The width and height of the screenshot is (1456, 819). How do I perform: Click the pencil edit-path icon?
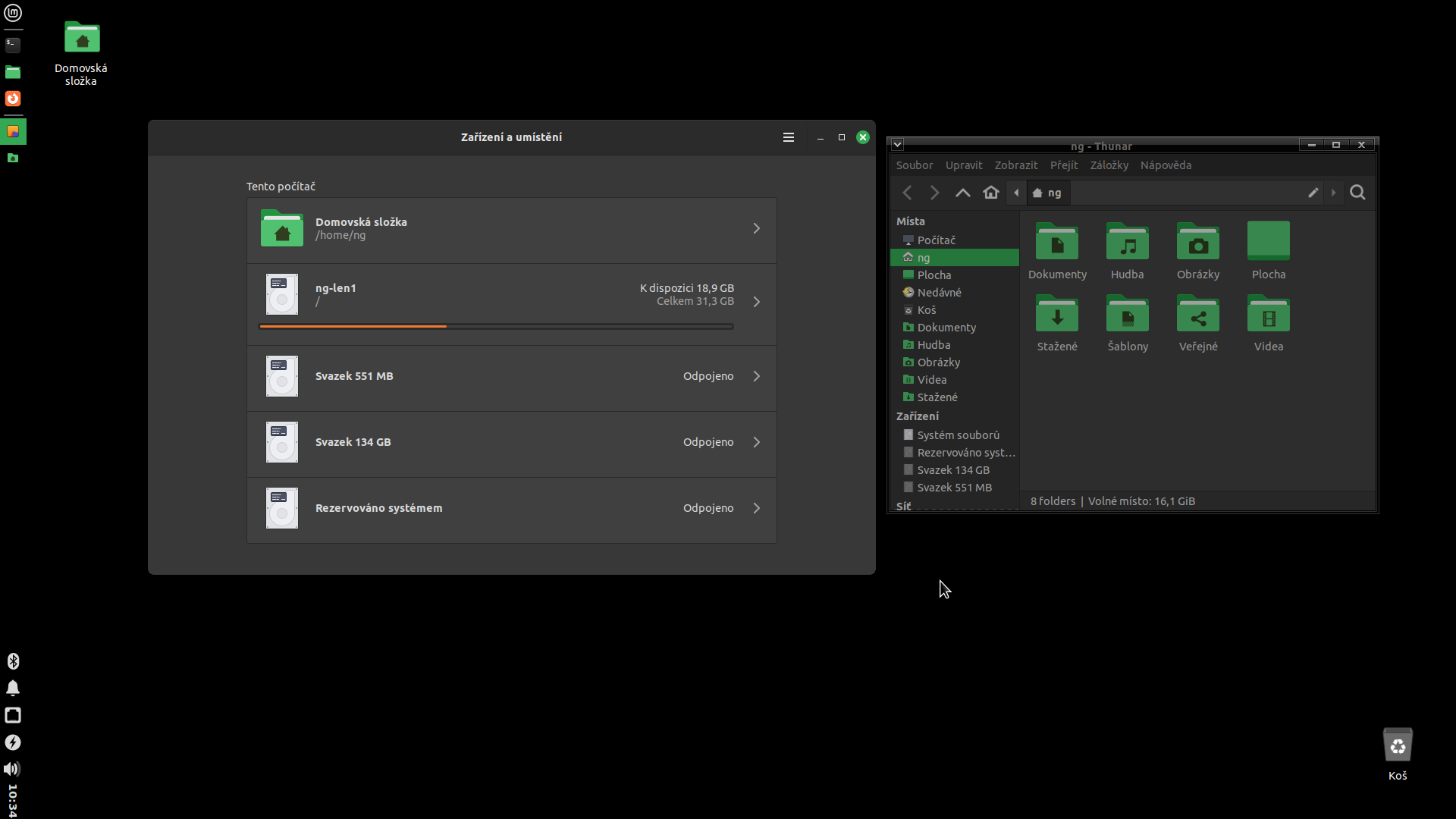[x=1313, y=193]
